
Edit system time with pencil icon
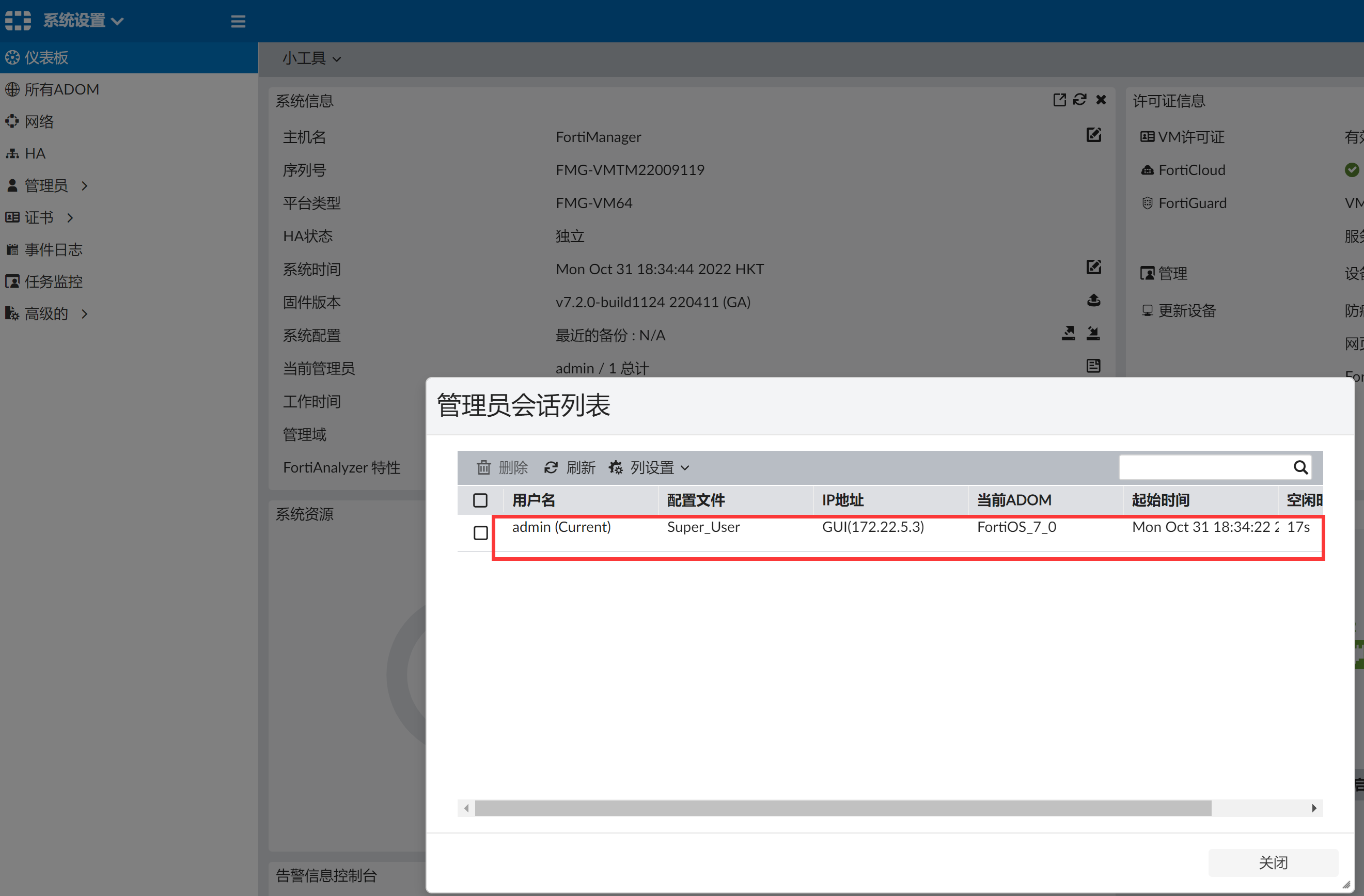point(1093,267)
